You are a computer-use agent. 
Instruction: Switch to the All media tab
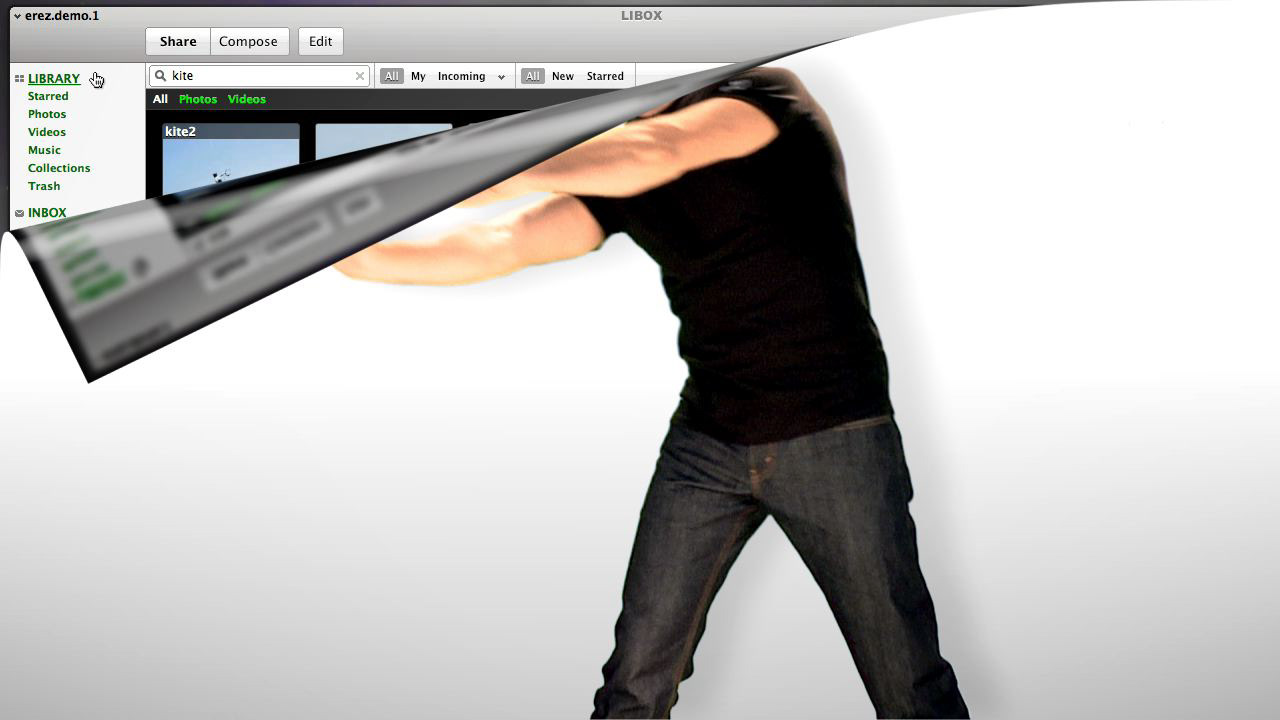(x=160, y=99)
